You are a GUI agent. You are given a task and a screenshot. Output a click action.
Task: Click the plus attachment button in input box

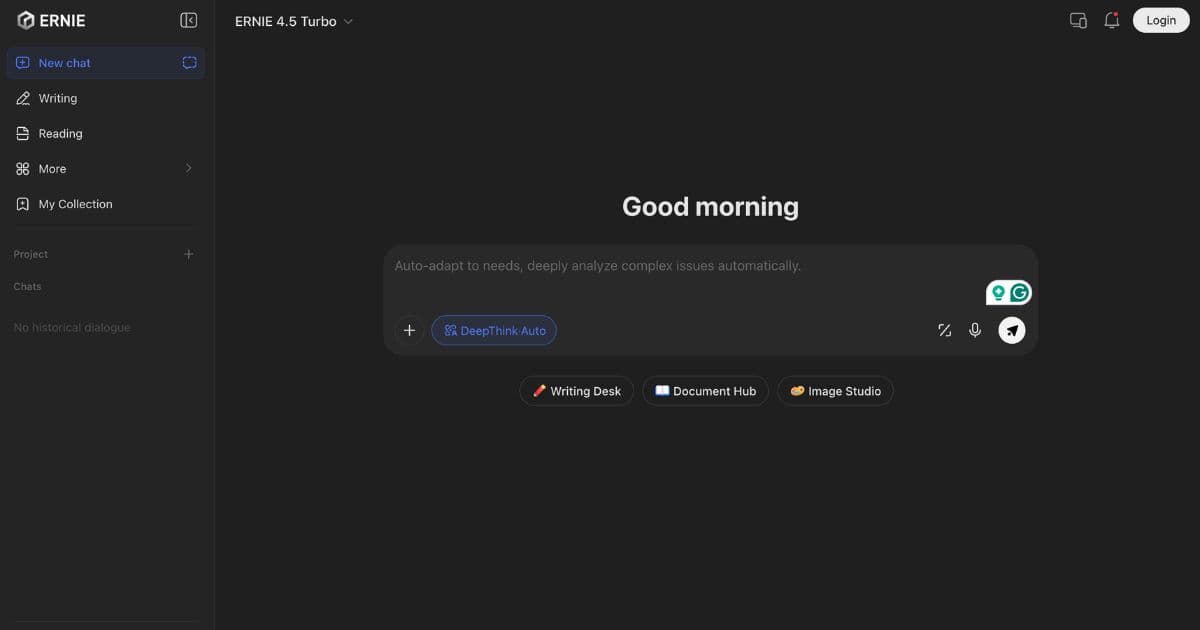click(x=409, y=330)
